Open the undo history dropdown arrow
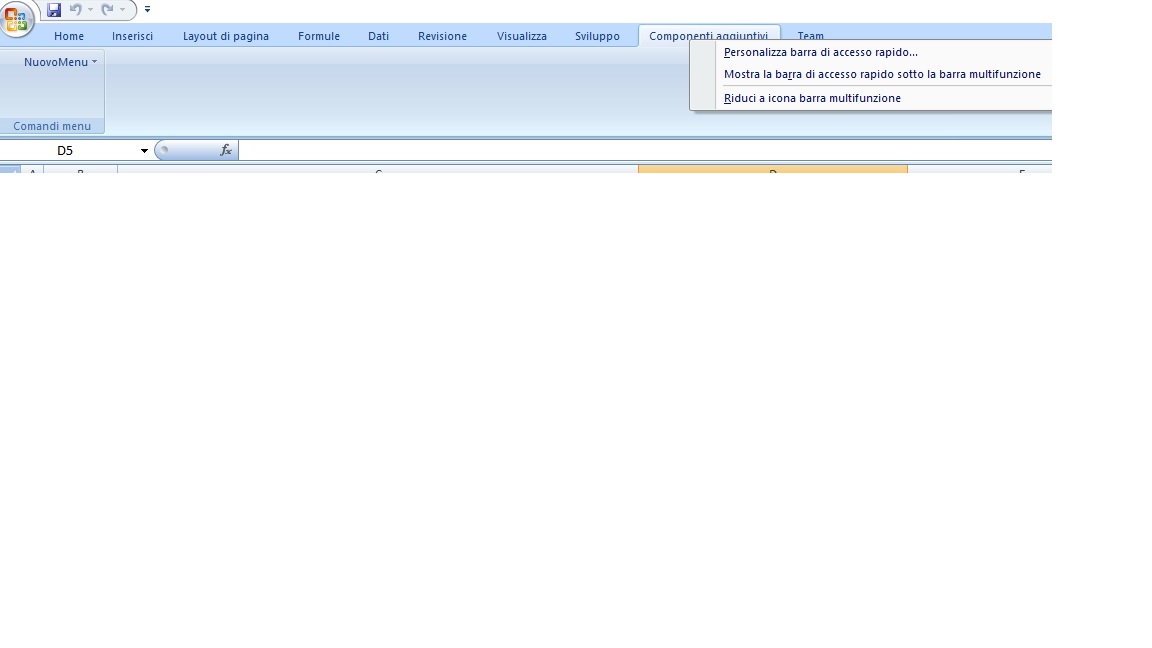The width and height of the screenshot is (1152, 648). (90, 10)
